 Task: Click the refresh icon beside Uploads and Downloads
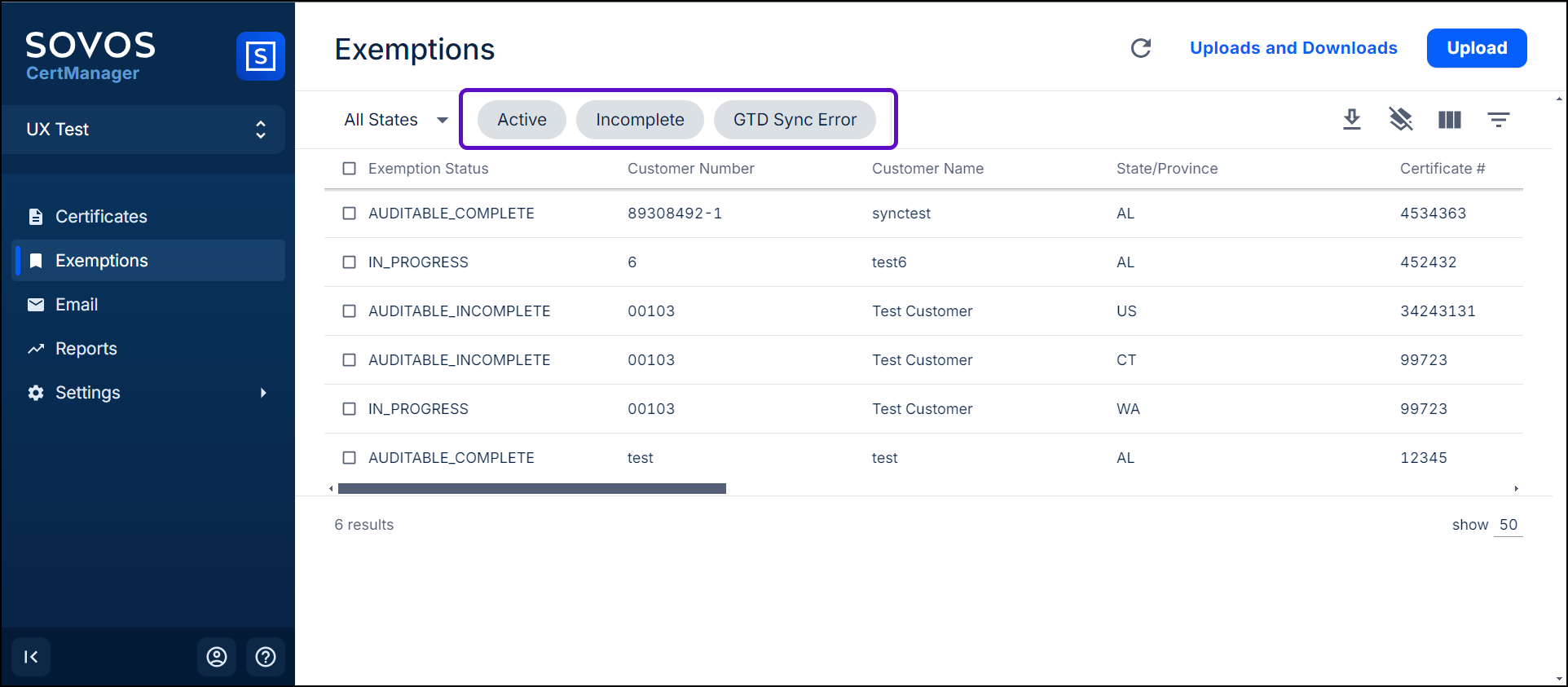(x=1141, y=48)
